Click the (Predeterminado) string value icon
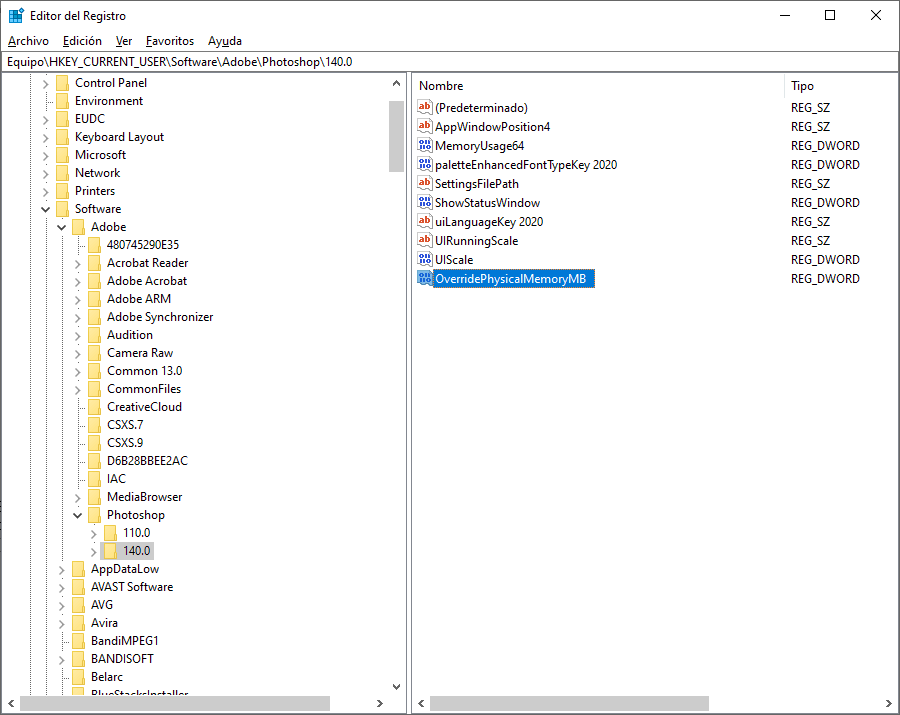900x715 pixels. coord(425,107)
